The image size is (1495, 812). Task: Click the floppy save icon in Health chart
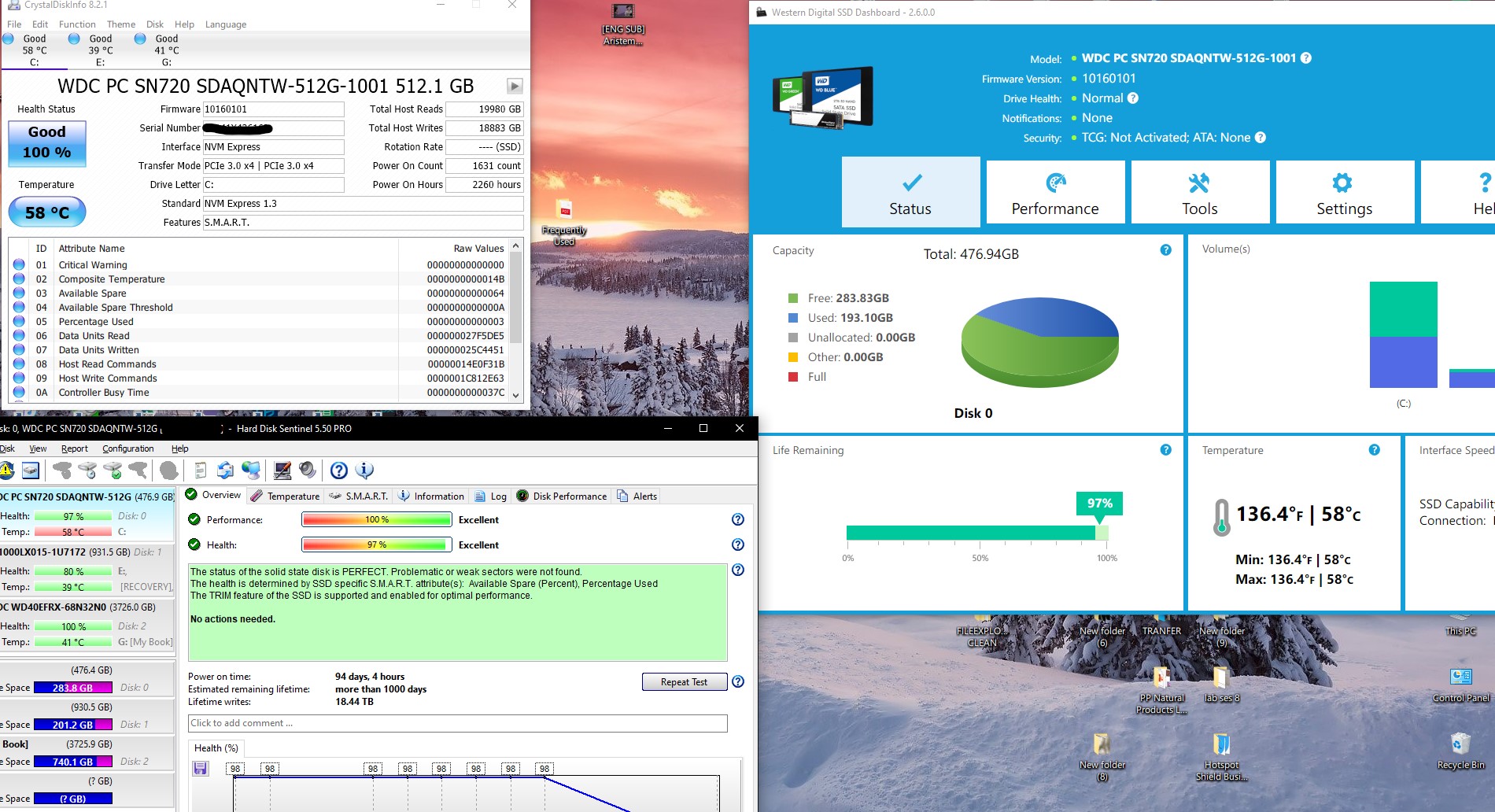(201, 769)
